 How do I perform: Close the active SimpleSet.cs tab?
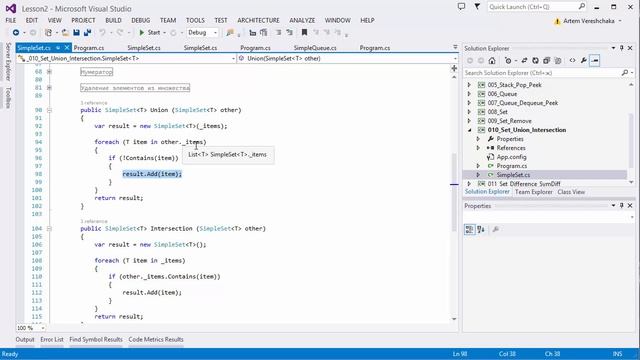click(67, 48)
